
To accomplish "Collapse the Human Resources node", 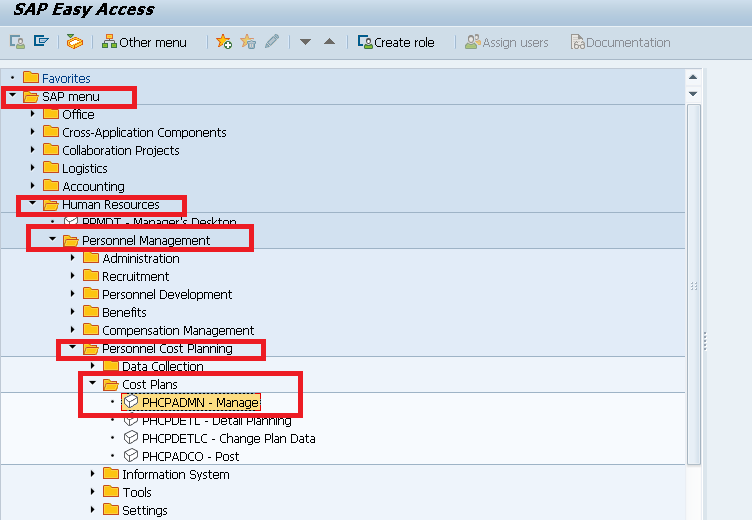I will pos(33,203).
